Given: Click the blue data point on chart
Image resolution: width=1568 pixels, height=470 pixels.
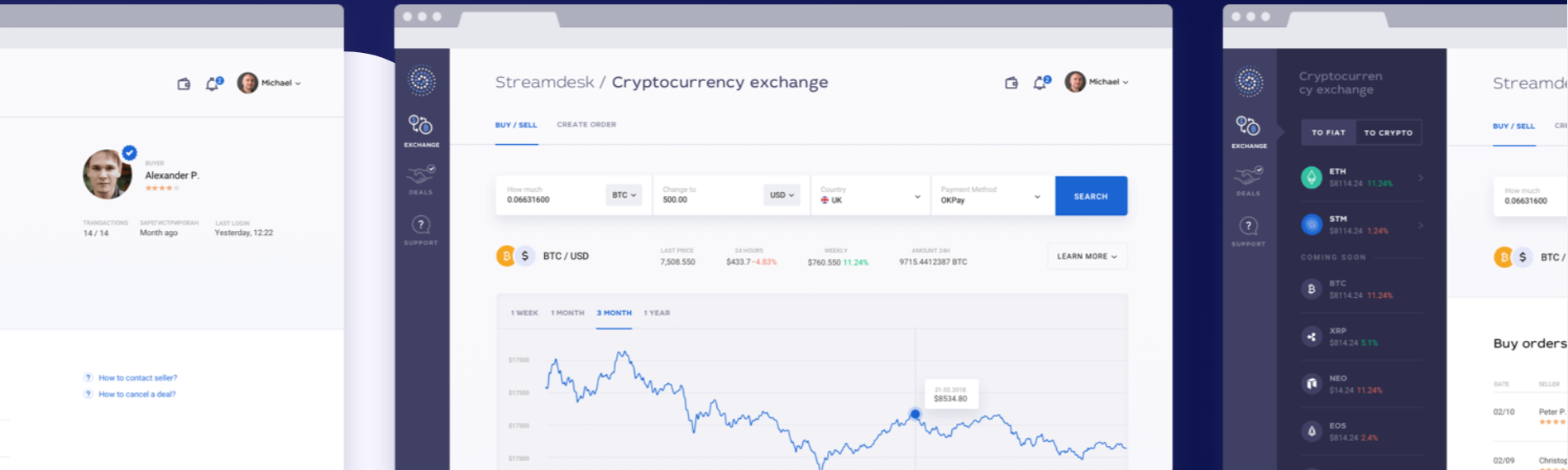Looking at the screenshot, I should coord(915,414).
